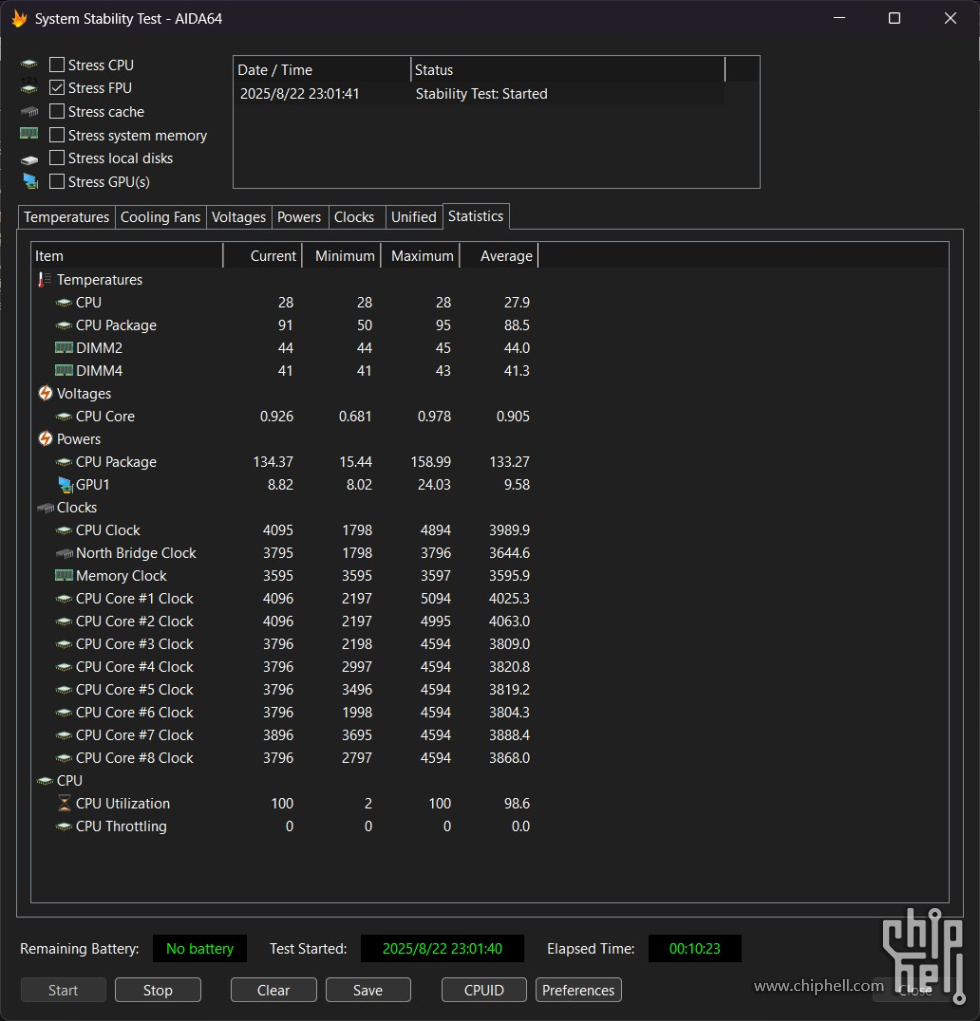Uncheck the Stress FPU checkbox

point(57,87)
